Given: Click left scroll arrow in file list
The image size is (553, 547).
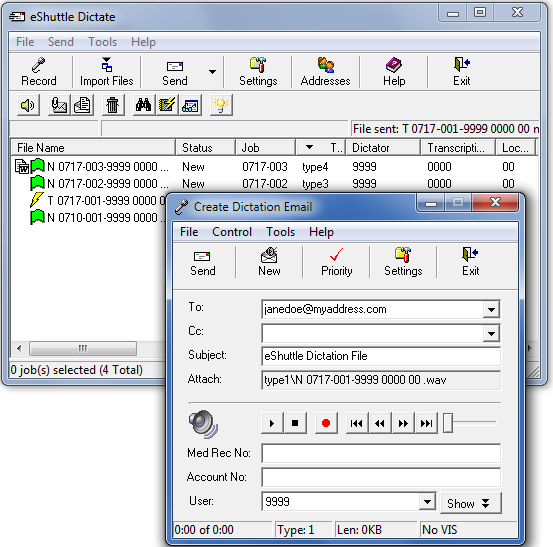Looking at the screenshot, I should click(x=19, y=348).
